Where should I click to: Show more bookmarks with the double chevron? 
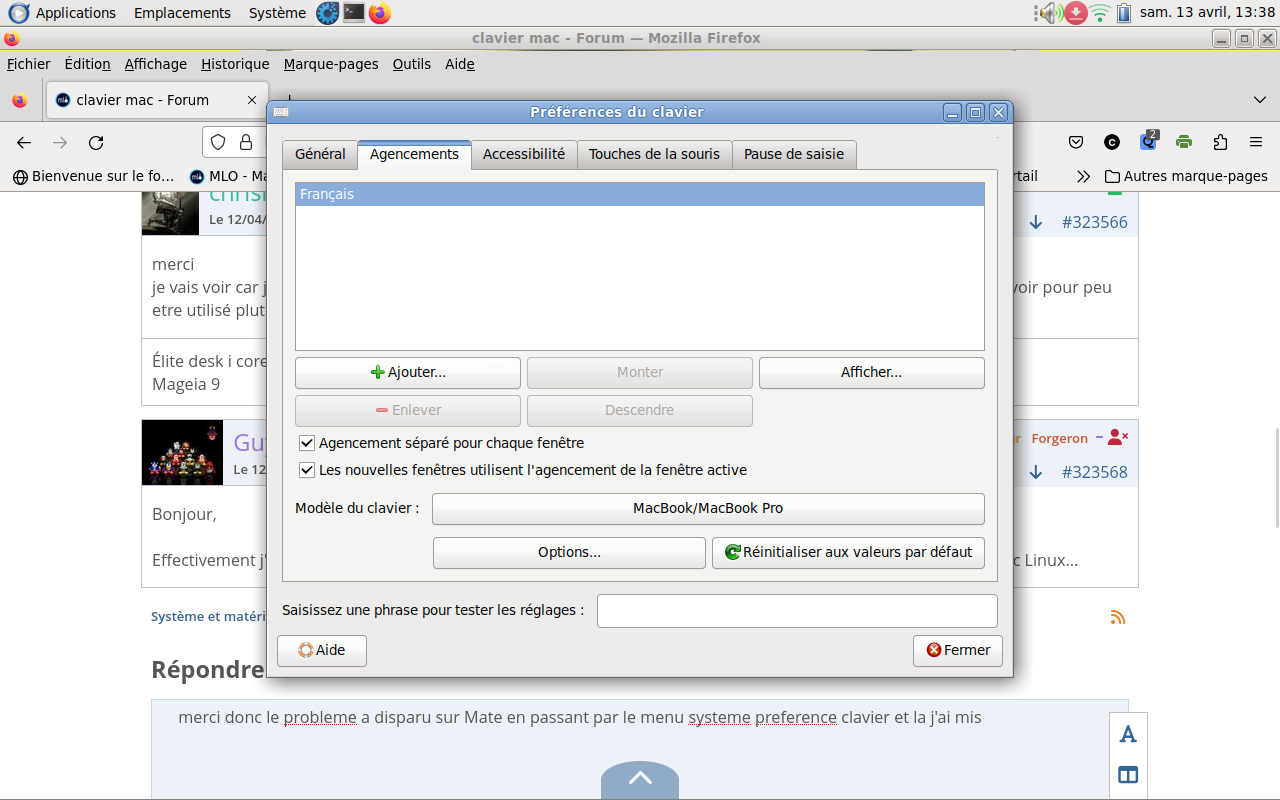click(1083, 176)
